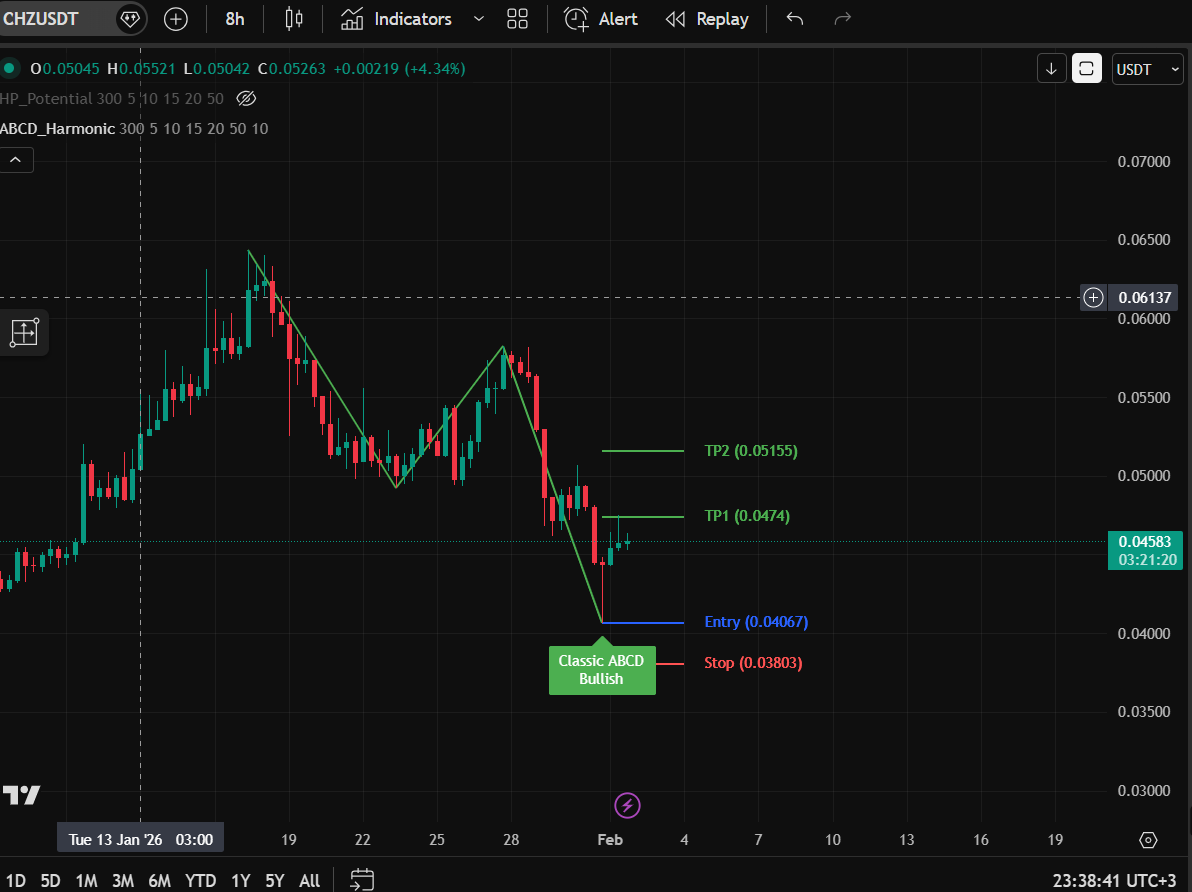Toggle the highlighted chart mode button beside USDT
Screen dimensions: 1192x892
(1086, 69)
